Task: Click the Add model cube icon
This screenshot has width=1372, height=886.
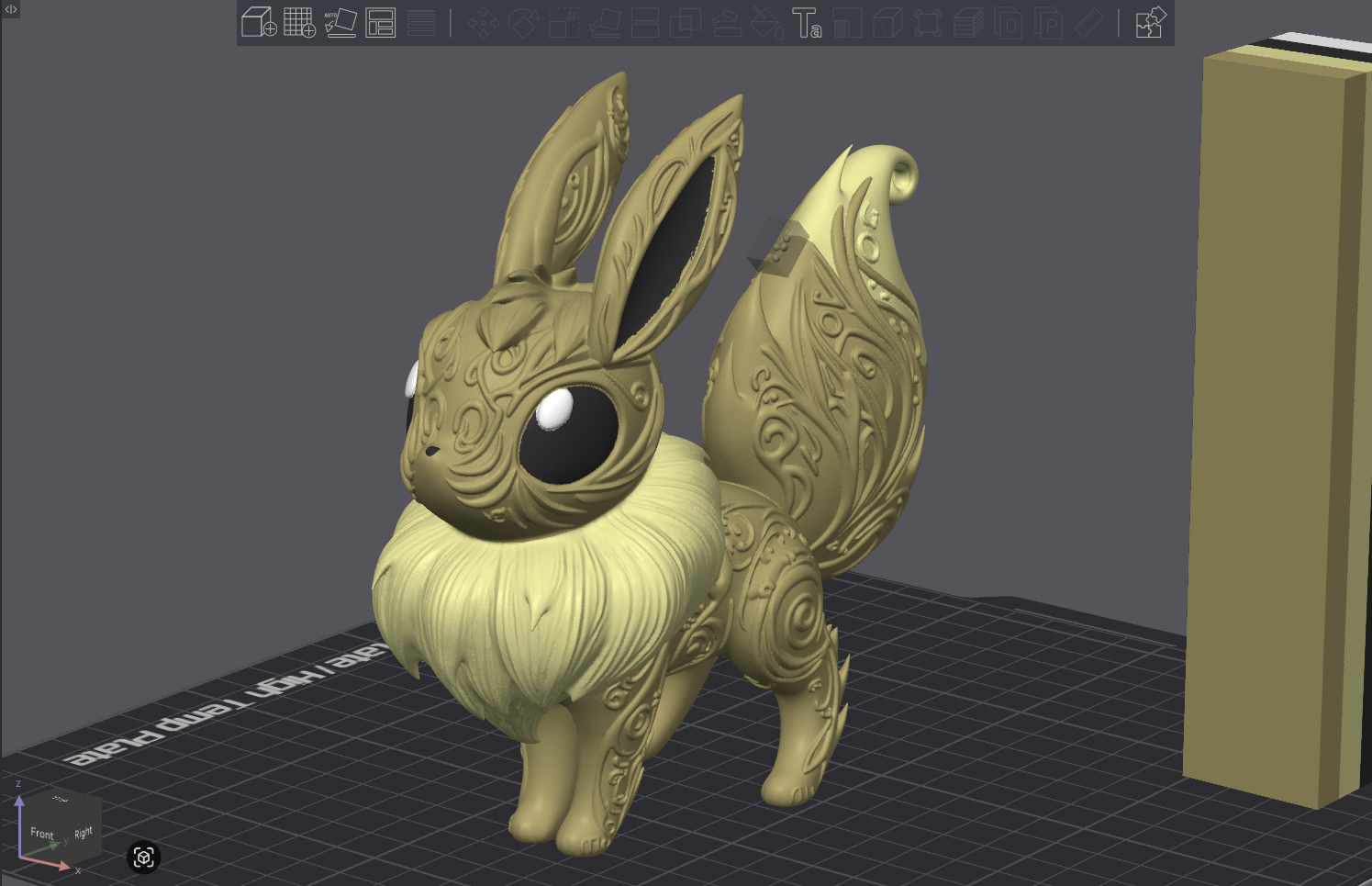Action: point(259,22)
